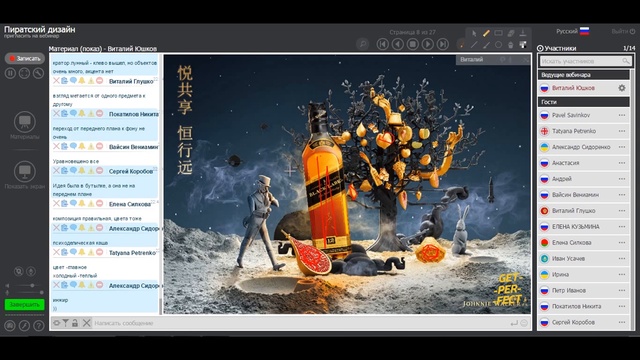Select the pointer arrow drawing tool
The height and width of the screenshot is (360, 640).
tap(474, 33)
